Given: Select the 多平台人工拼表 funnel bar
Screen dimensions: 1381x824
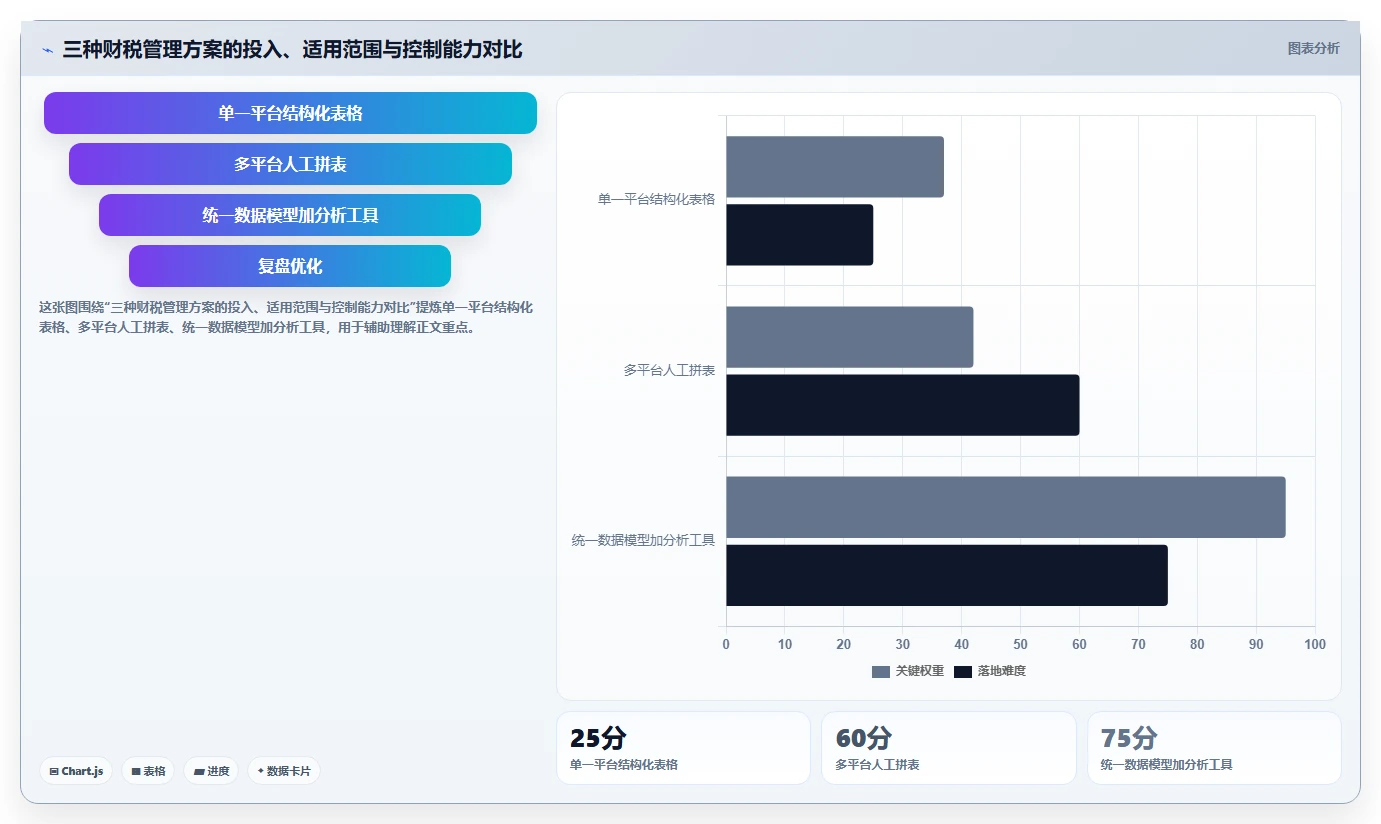Looking at the screenshot, I should pyautogui.click(x=290, y=164).
